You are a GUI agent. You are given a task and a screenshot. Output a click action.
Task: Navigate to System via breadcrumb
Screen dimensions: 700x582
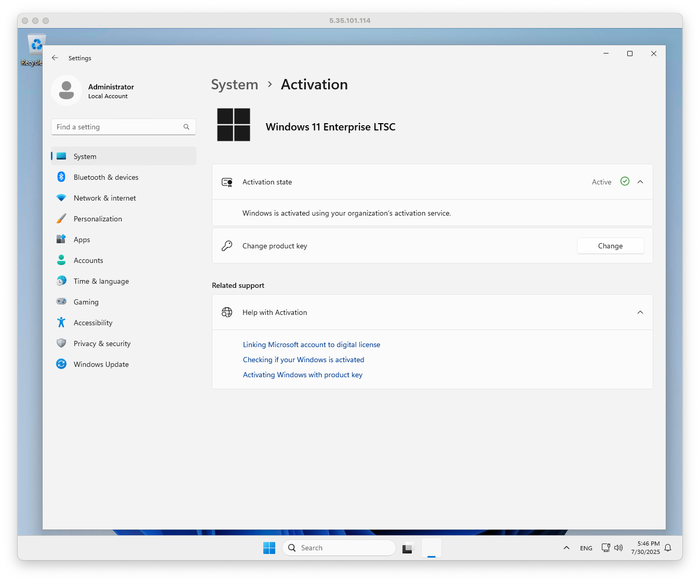(234, 85)
